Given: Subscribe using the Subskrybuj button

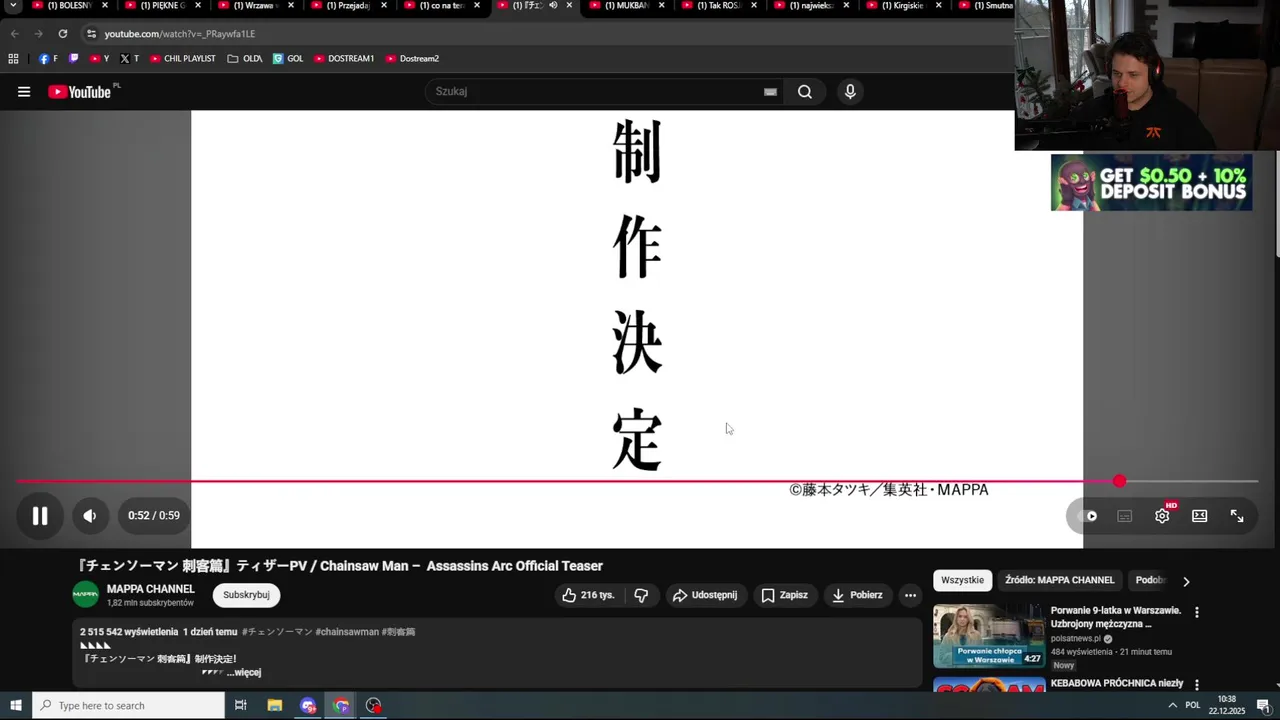Looking at the screenshot, I should pos(246,595).
